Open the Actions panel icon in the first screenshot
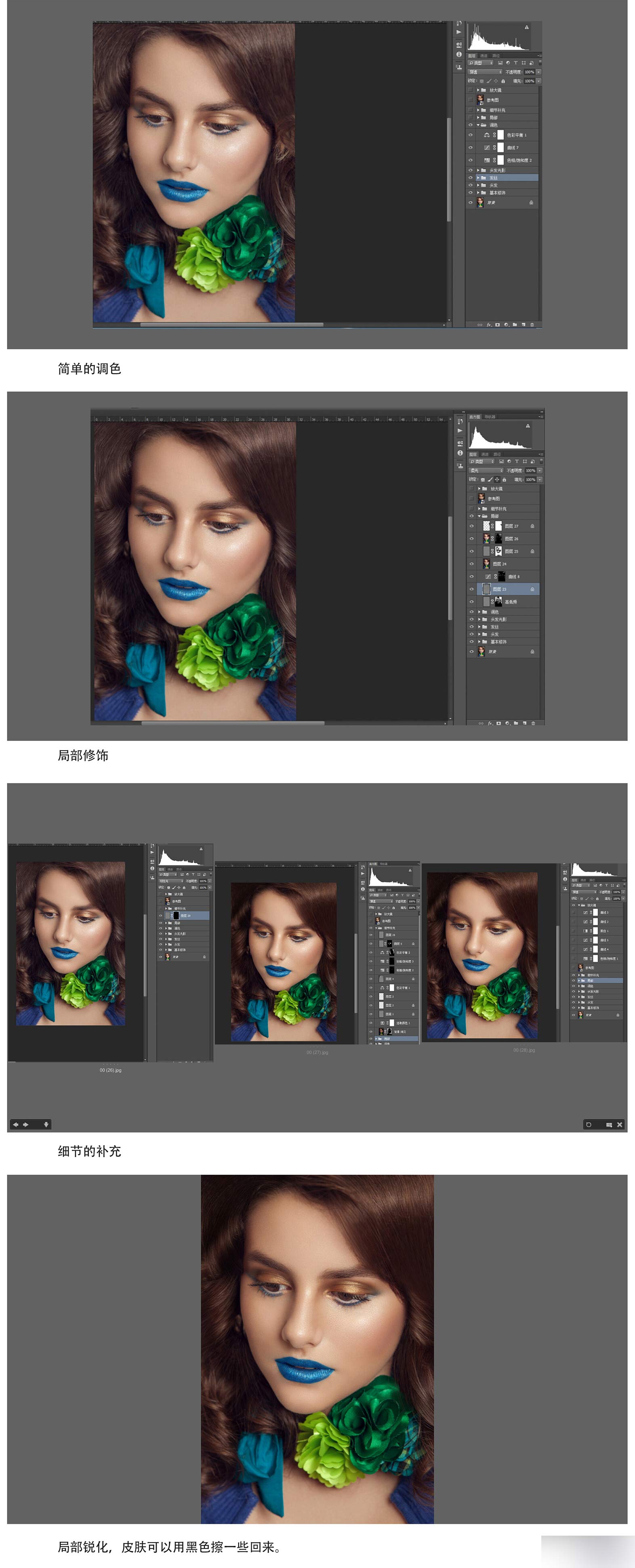635x1568 pixels. pos(459,33)
